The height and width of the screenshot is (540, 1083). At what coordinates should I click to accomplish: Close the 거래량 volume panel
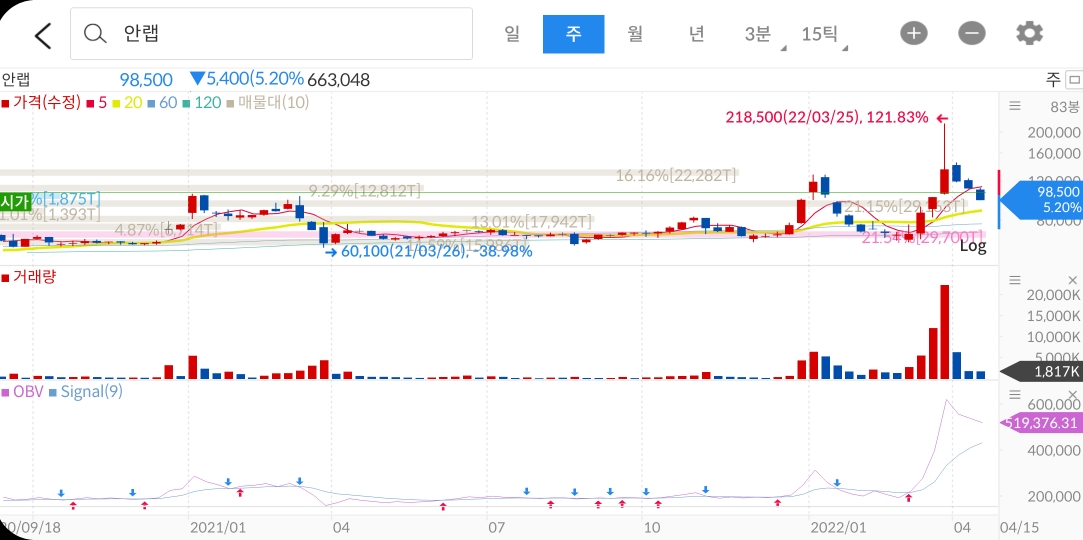click(x=1073, y=280)
